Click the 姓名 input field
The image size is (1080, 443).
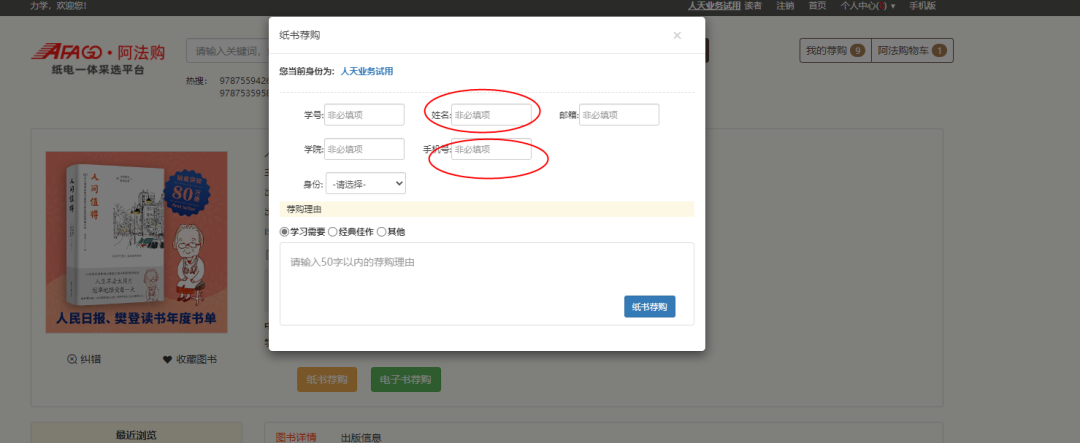(491, 115)
